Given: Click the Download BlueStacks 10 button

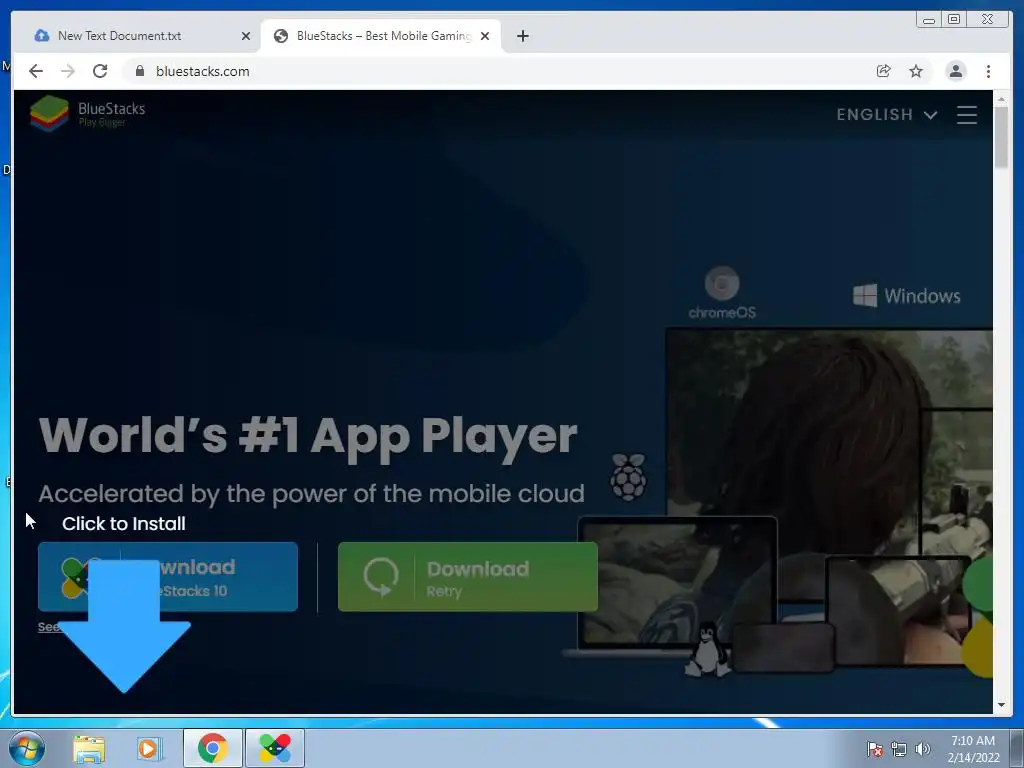Looking at the screenshot, I should 168,577.
